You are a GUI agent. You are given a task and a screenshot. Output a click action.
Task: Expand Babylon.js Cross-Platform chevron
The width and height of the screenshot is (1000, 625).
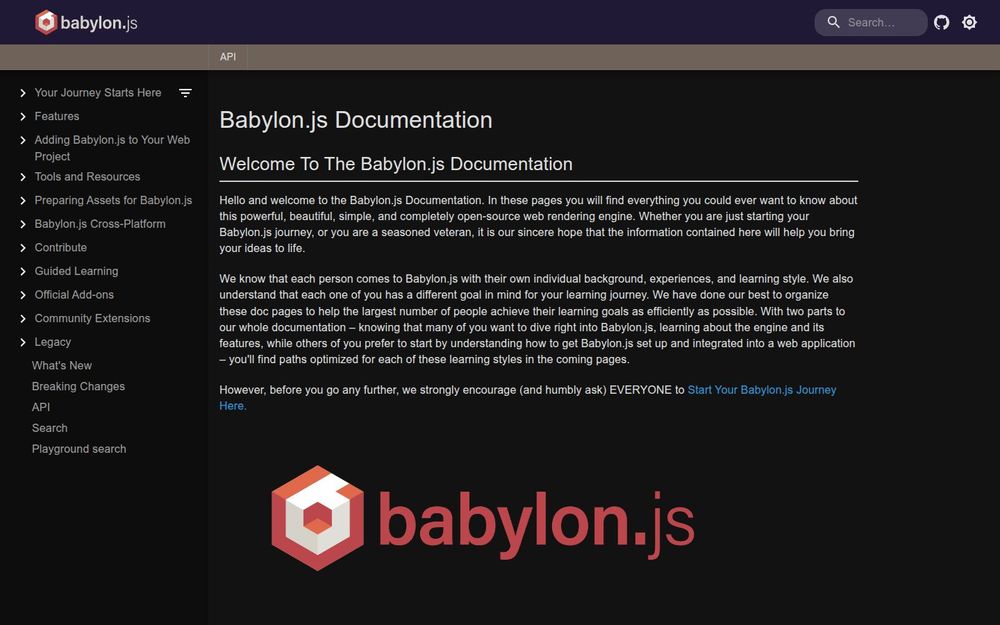(x=23, y=224)
